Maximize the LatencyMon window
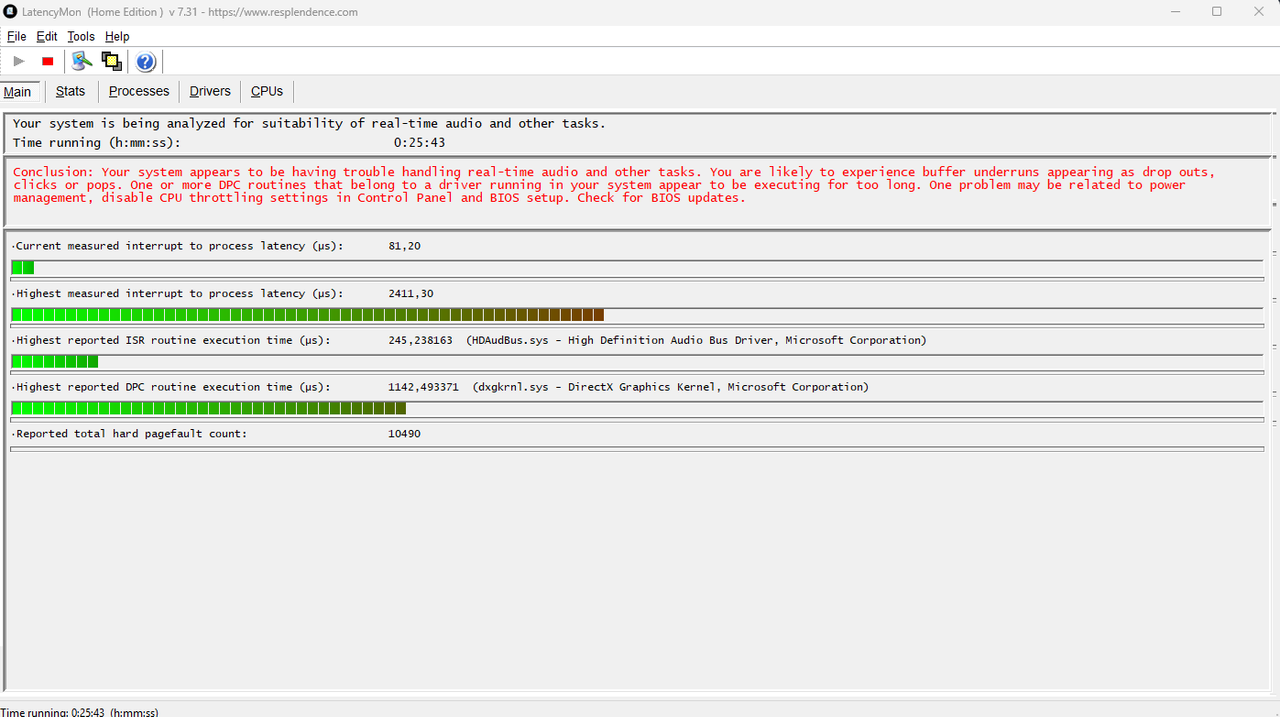1280x717 pixels. (x=1217, y=12)
